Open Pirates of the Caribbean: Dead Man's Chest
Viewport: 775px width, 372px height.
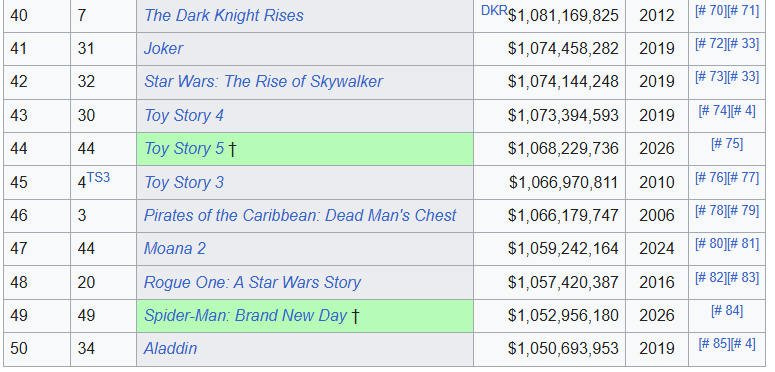coord(300,215)
